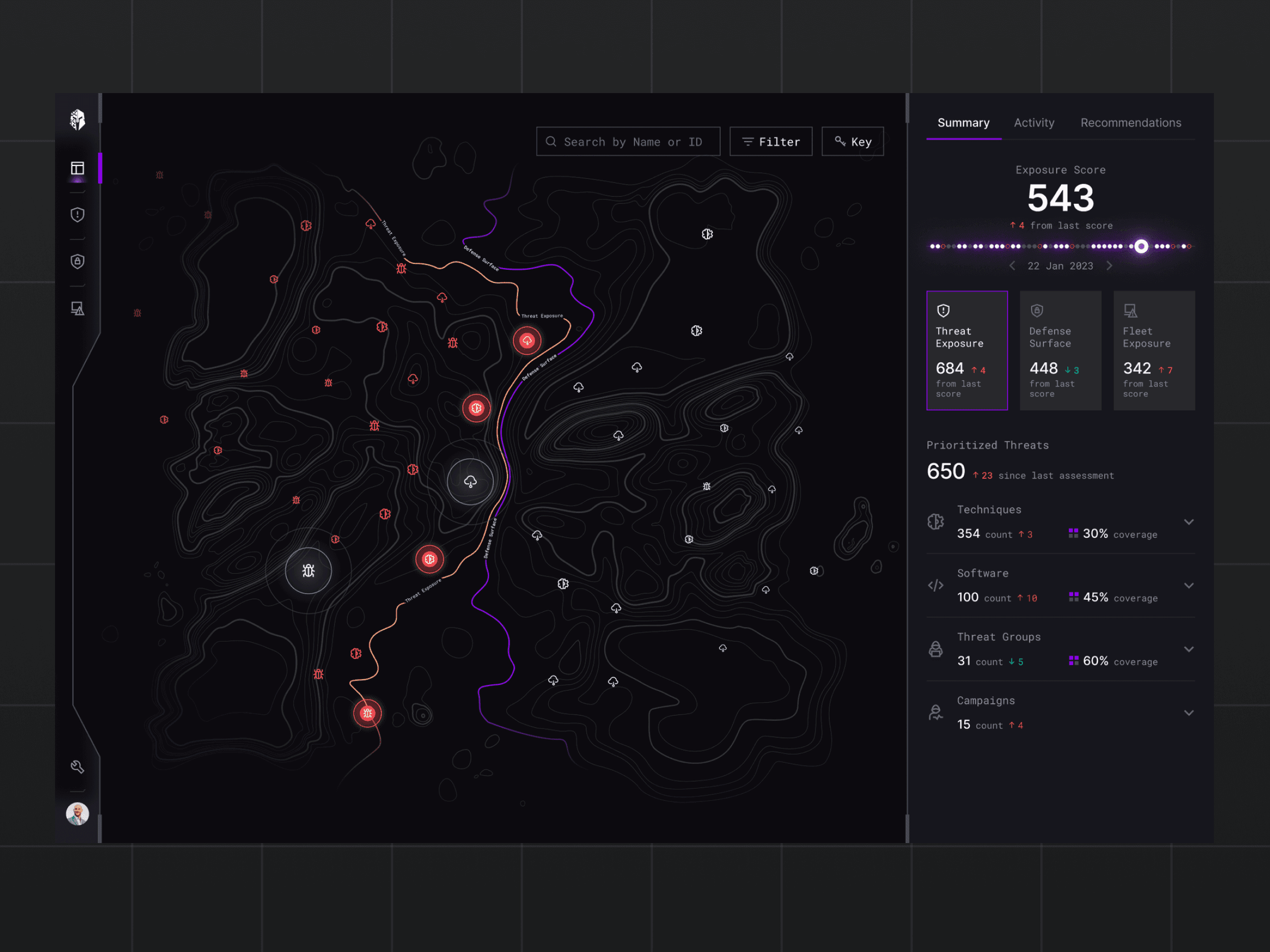Click the Threat Groups hooded figure icon
The height and width of the screenshot is (952, 1270).
pos(936,649)
